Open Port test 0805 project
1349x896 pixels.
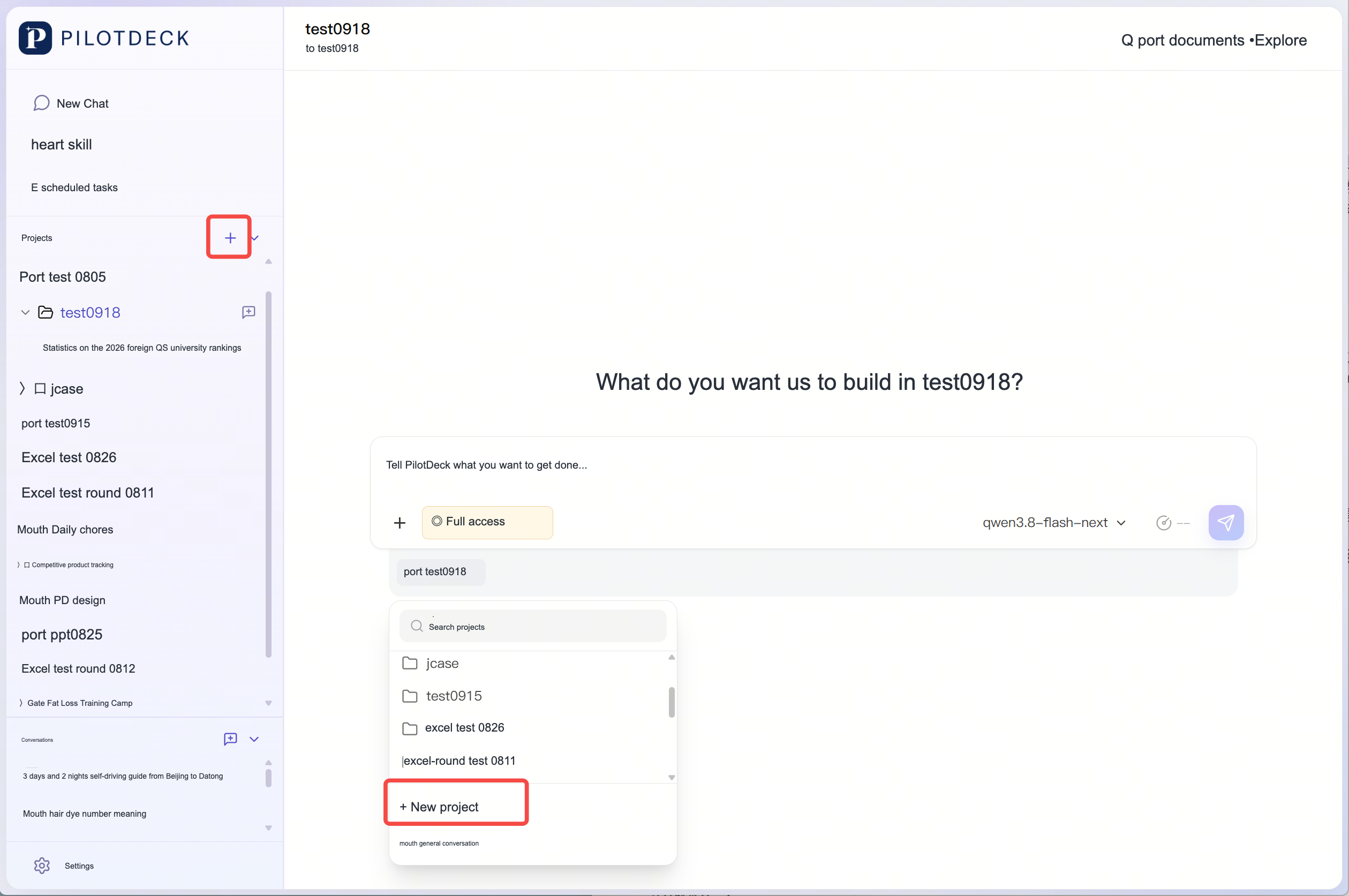pos(62,276)
